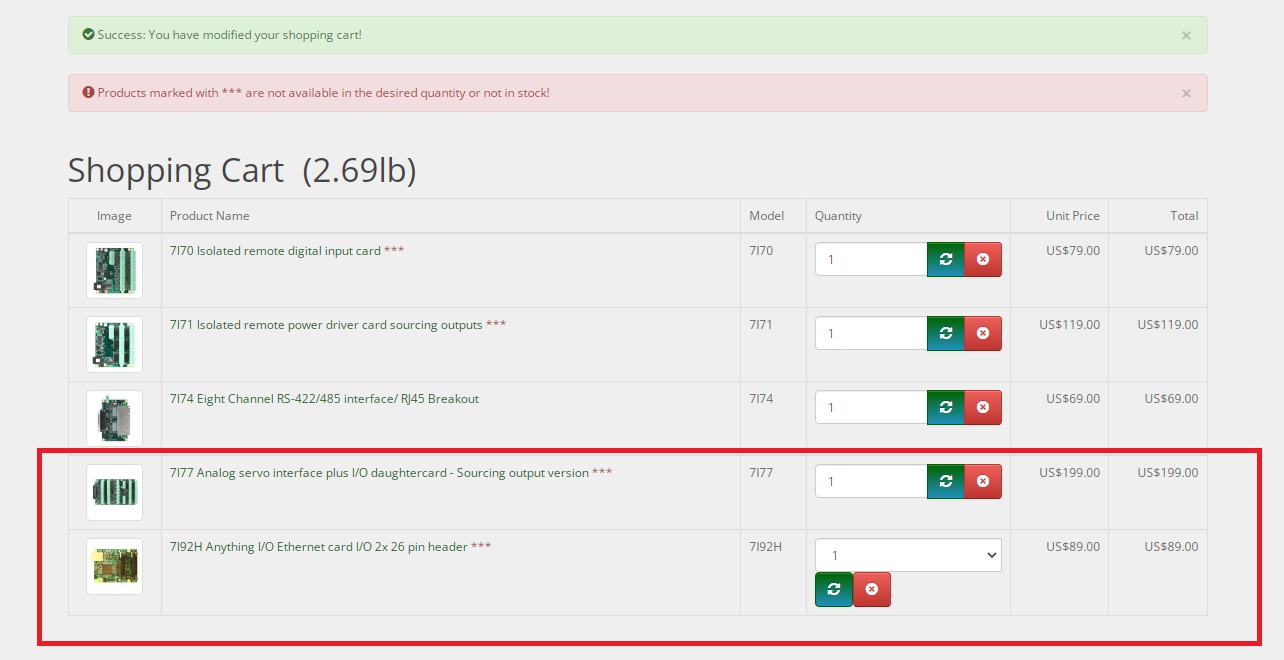The width and height of the screenshot is (1284, 660).
Task: Open 7I71 Isolated remote power driver card link
Action: click(x=326, y=325)
